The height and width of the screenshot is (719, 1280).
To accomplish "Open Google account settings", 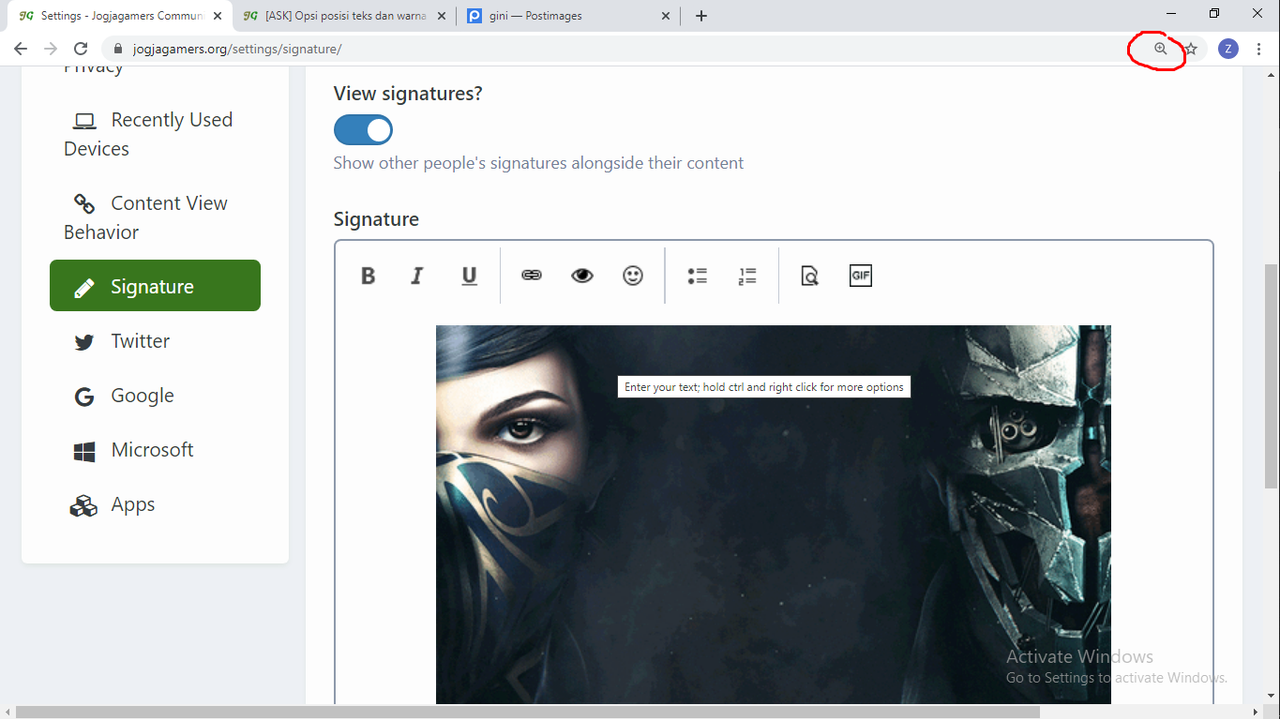I will [124, 396].
